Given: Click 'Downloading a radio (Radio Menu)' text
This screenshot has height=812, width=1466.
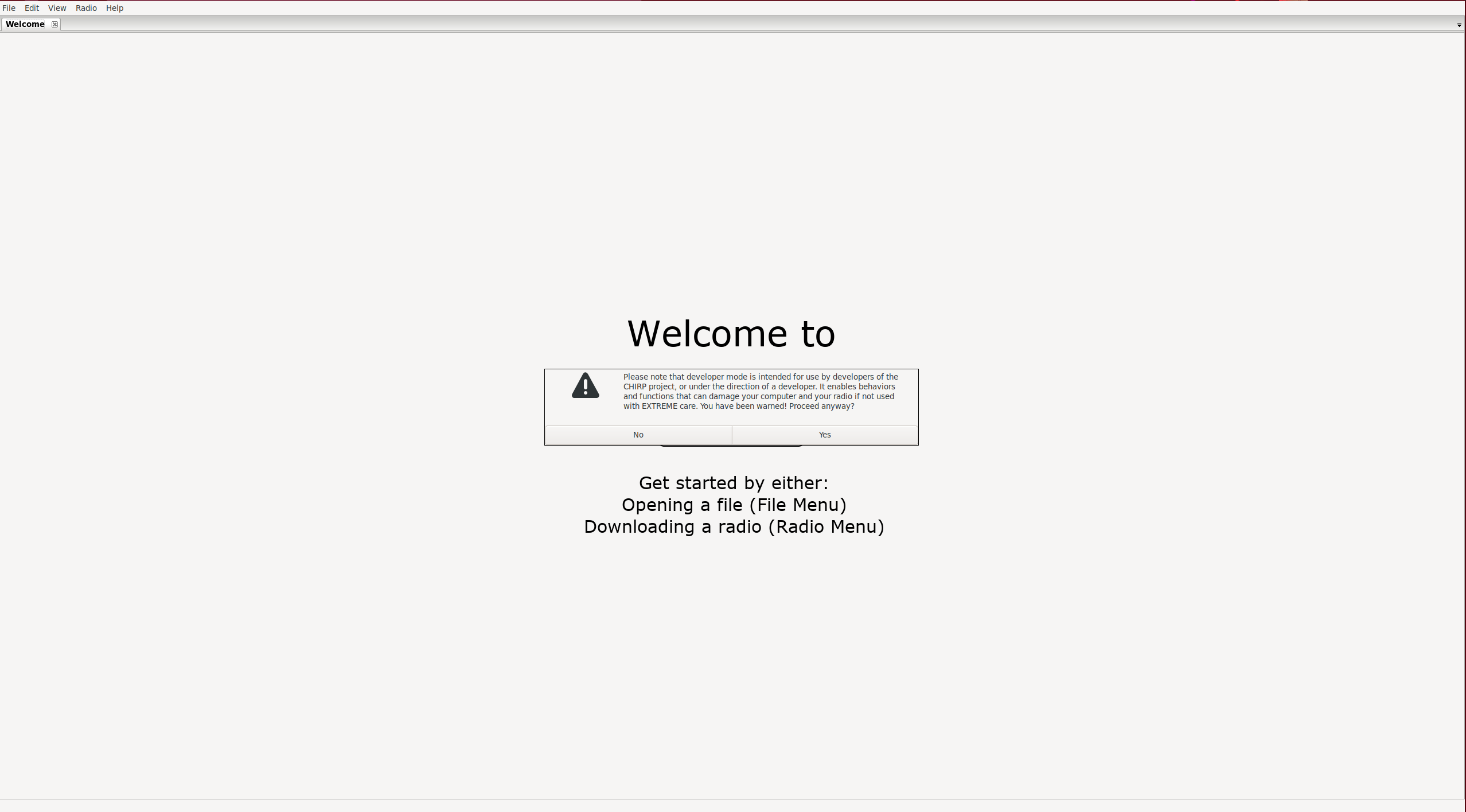Looking at the screenshot, I should point(734,526).
